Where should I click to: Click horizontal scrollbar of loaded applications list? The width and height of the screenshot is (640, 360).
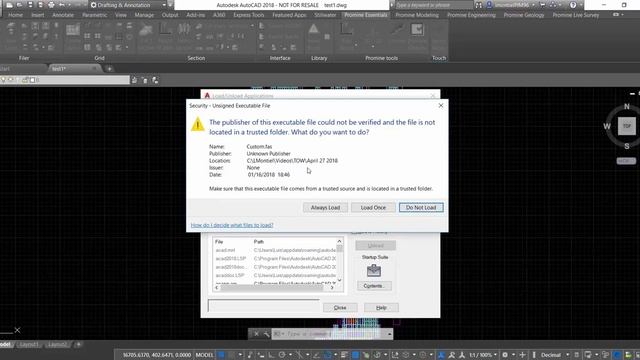tap(274, 288)
